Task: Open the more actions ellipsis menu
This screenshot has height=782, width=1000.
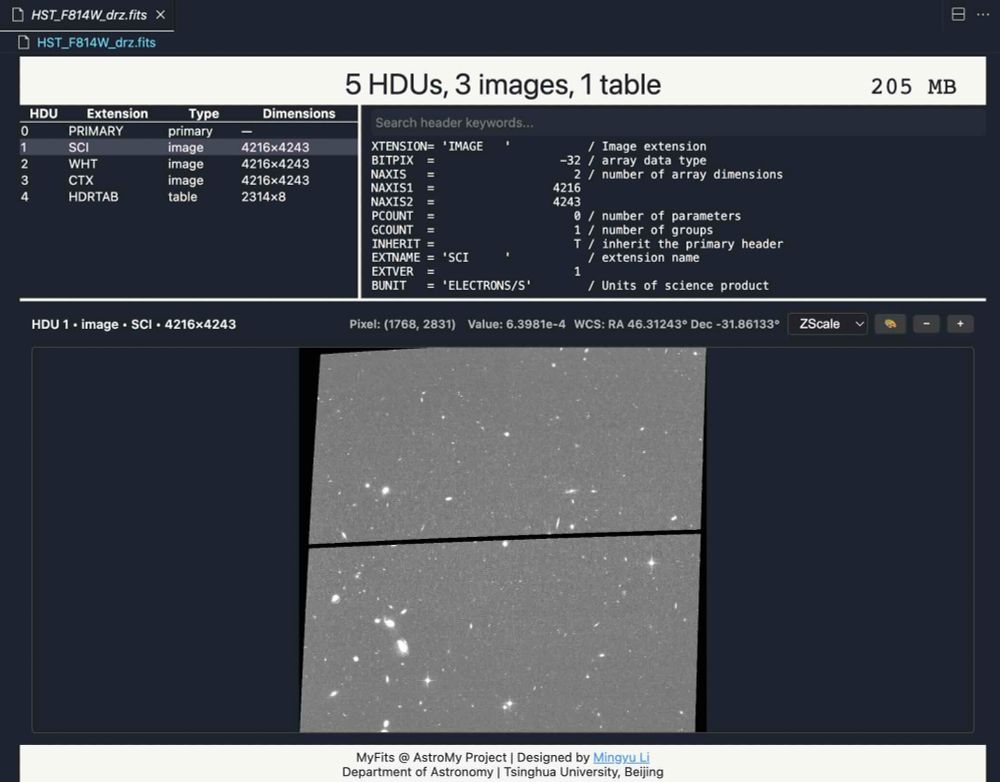Action: tap(983, 14)
